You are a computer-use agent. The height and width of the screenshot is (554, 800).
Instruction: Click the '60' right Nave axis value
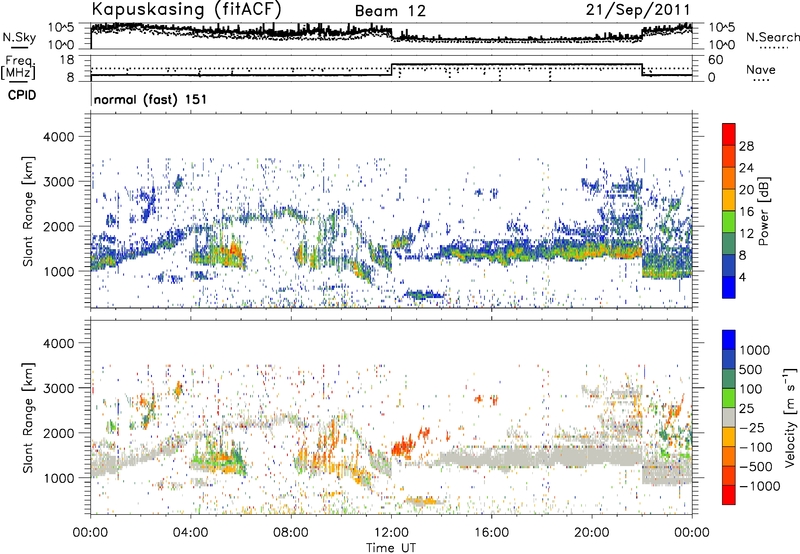(x=716, y=60)
